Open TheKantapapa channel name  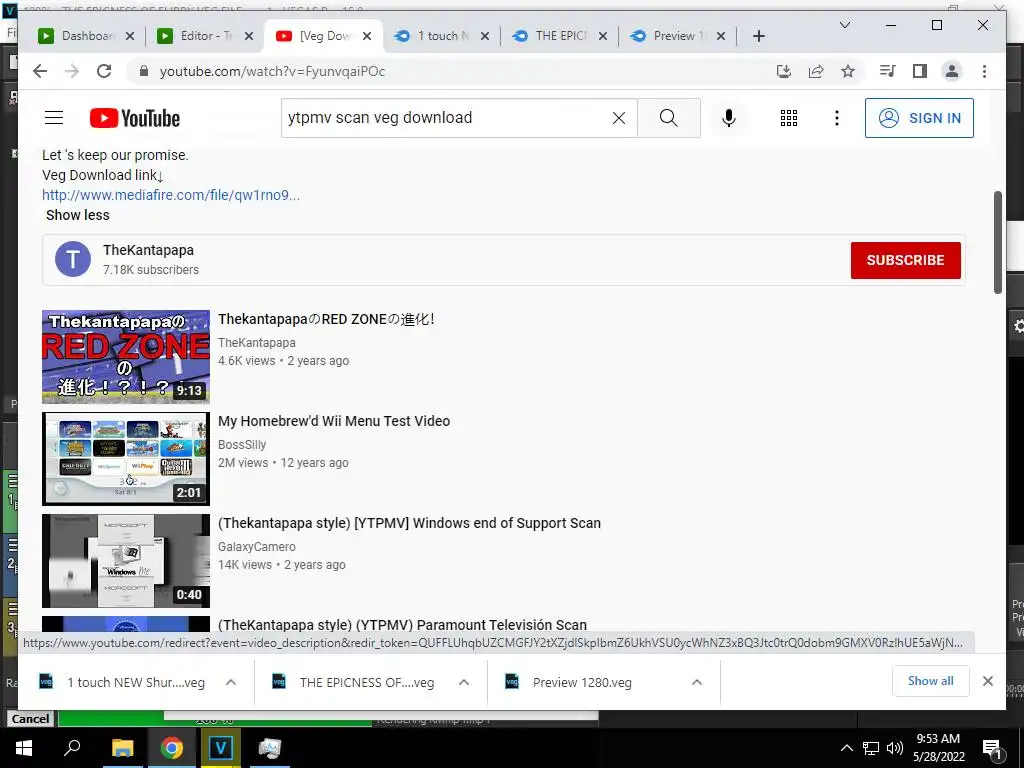[x=148, y=250]
